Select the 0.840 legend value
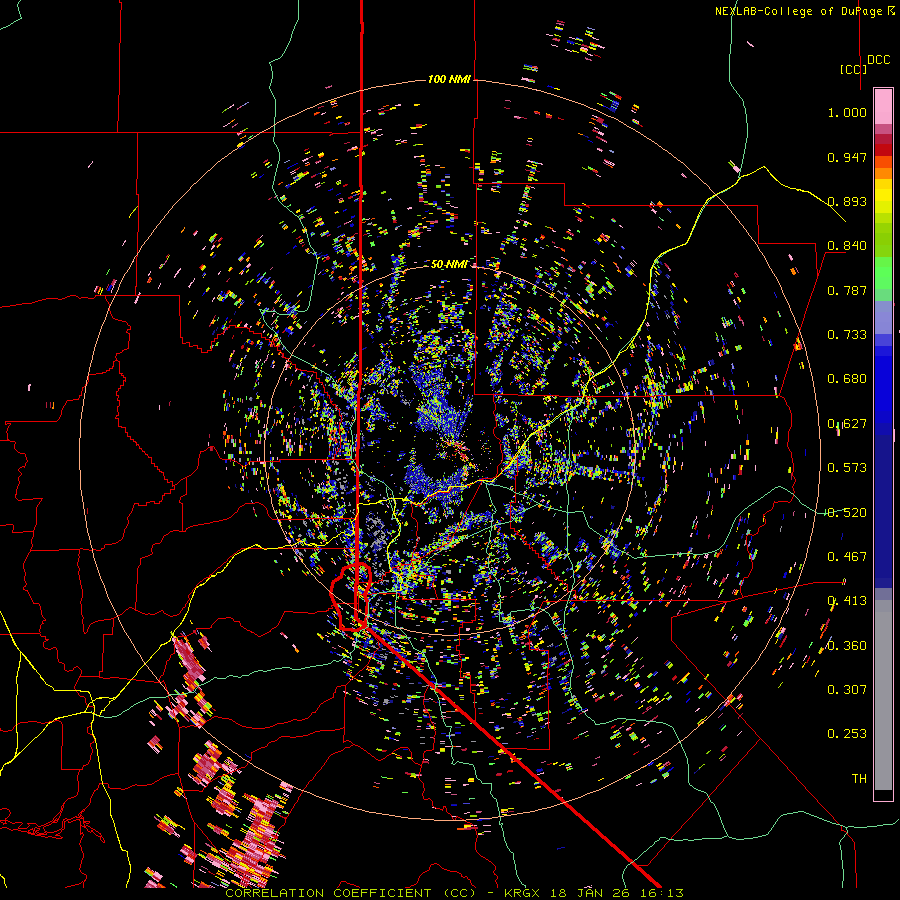Screen dimensions: 900x900 pos(847,246)
